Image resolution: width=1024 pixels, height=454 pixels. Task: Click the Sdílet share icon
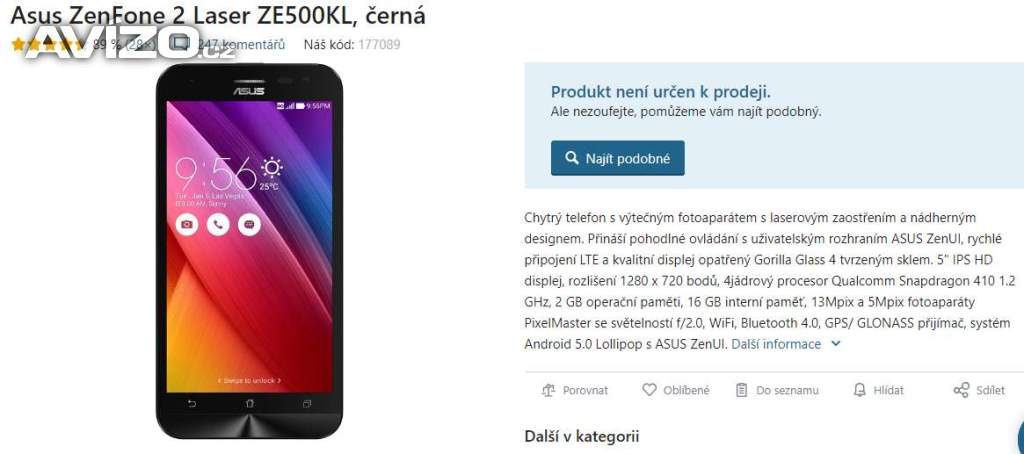point(961,390)
